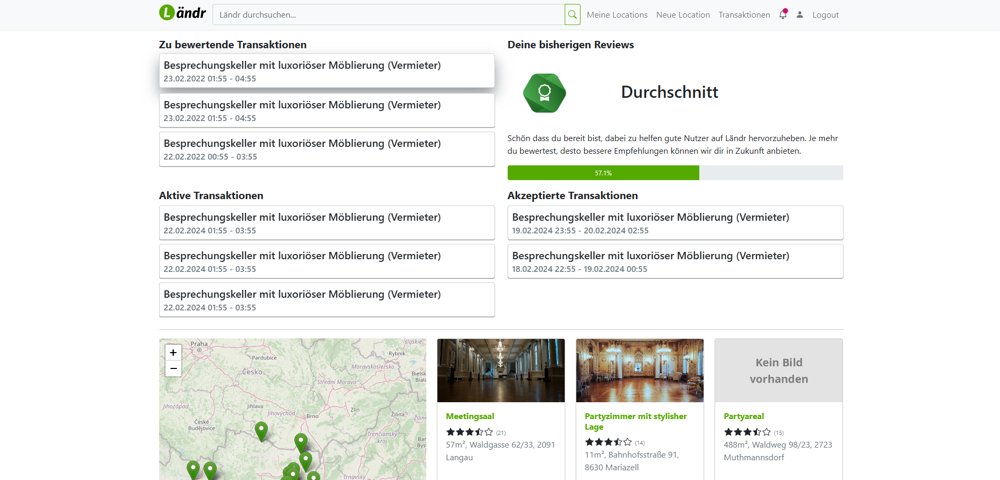
Task: Click the Partyzimmer review count (14)
Action: [640, 442]
